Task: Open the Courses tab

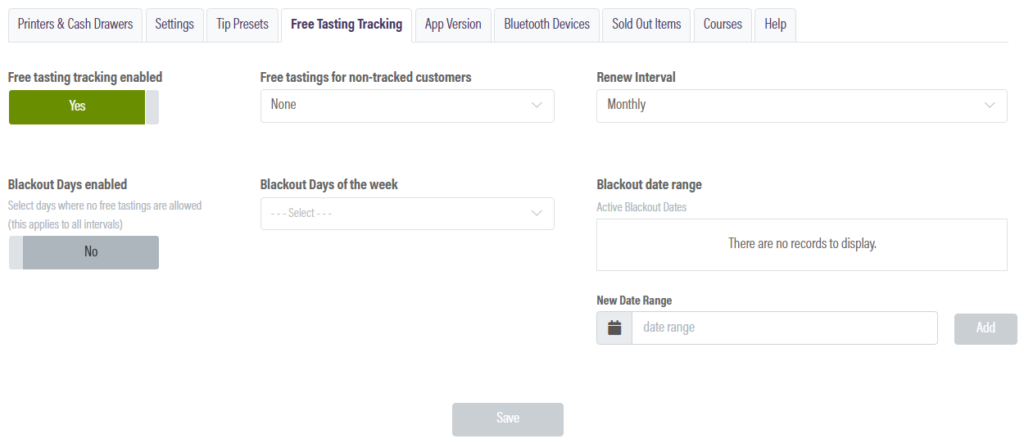Action: tap(722, 25)
